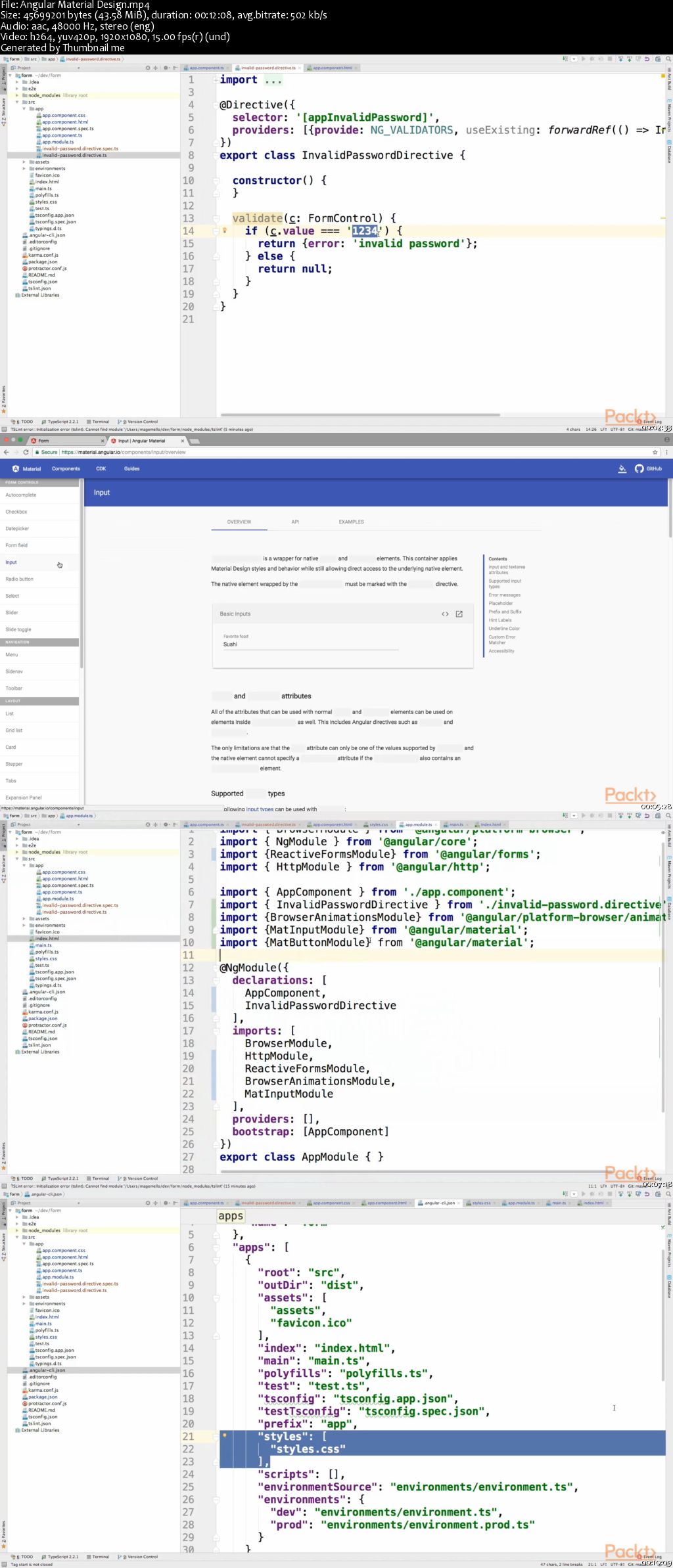Reload the Angular Material page

tap(26, 452)
